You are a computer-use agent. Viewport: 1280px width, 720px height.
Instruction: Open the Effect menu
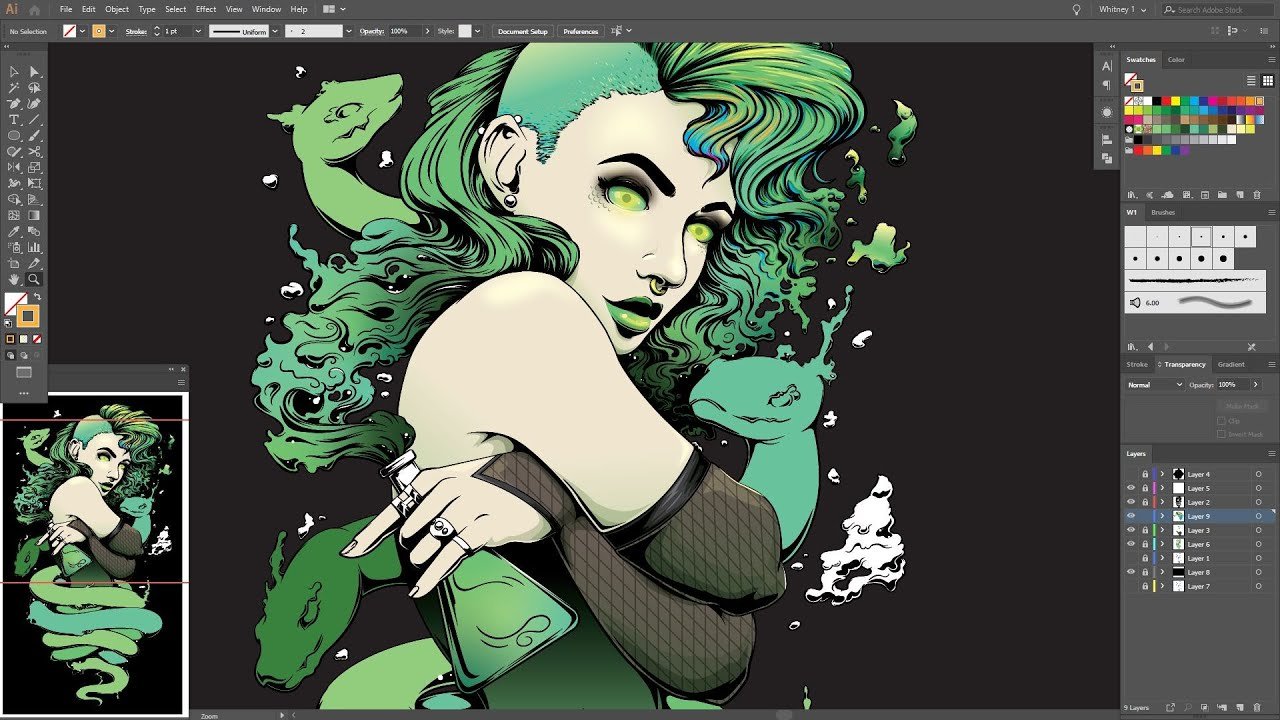tap(206, 9)
